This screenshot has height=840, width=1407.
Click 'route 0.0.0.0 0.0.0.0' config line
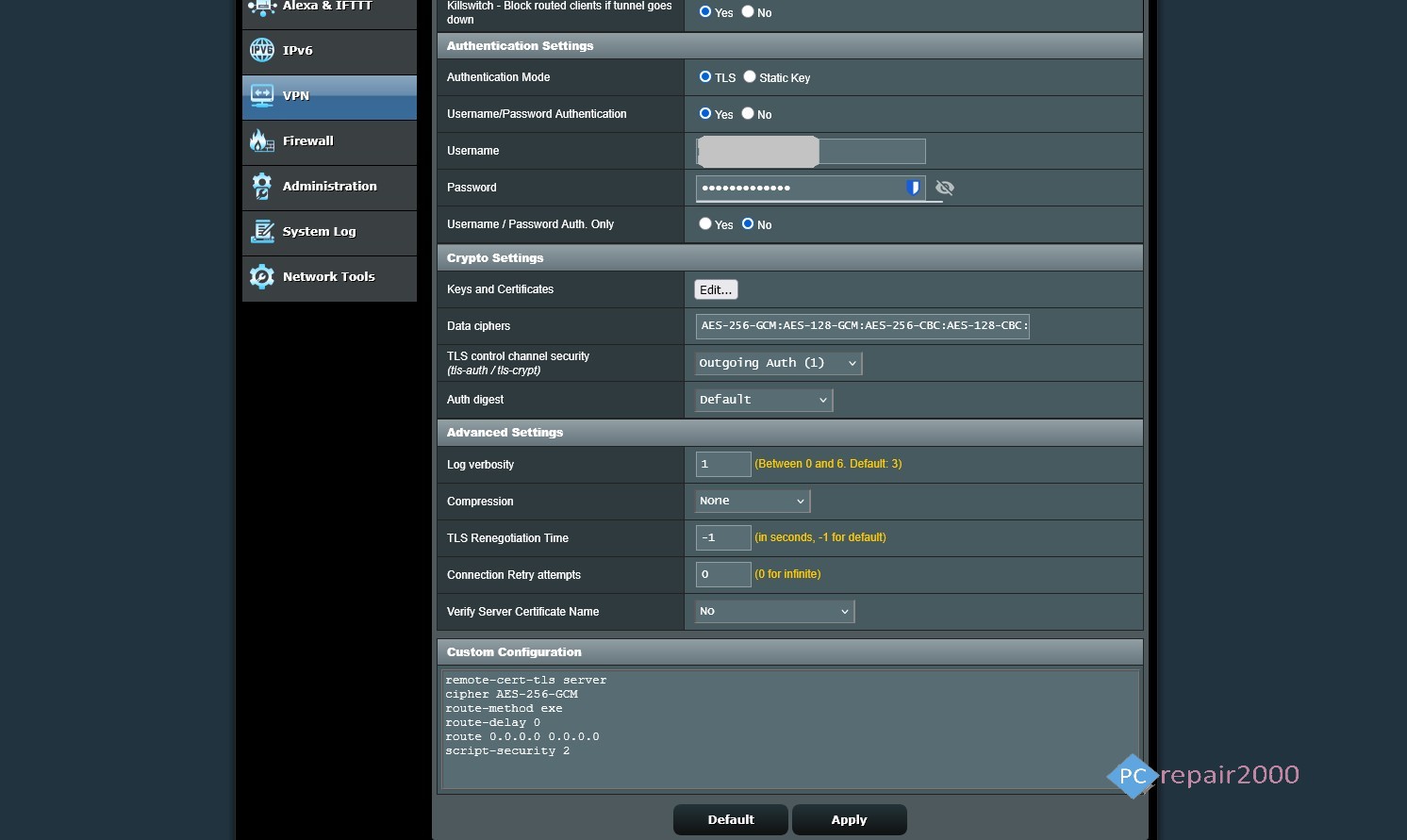[521, 736]
